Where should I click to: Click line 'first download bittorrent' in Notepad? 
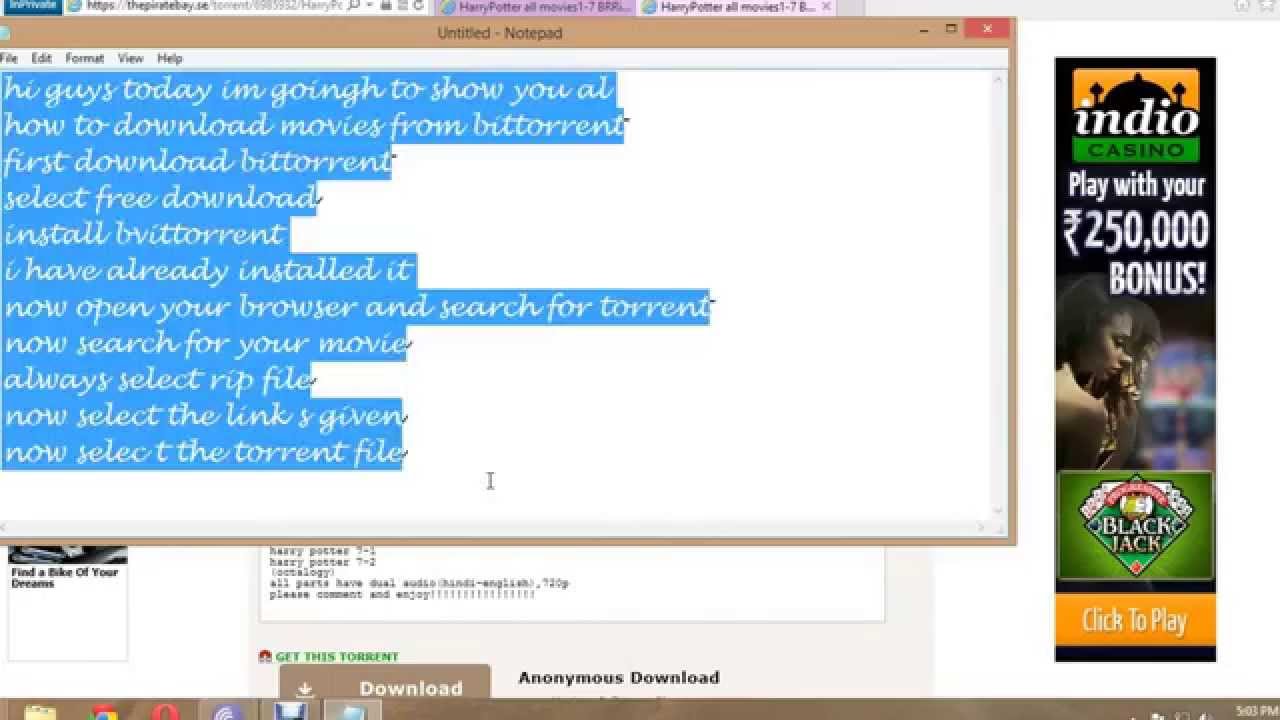198,161
